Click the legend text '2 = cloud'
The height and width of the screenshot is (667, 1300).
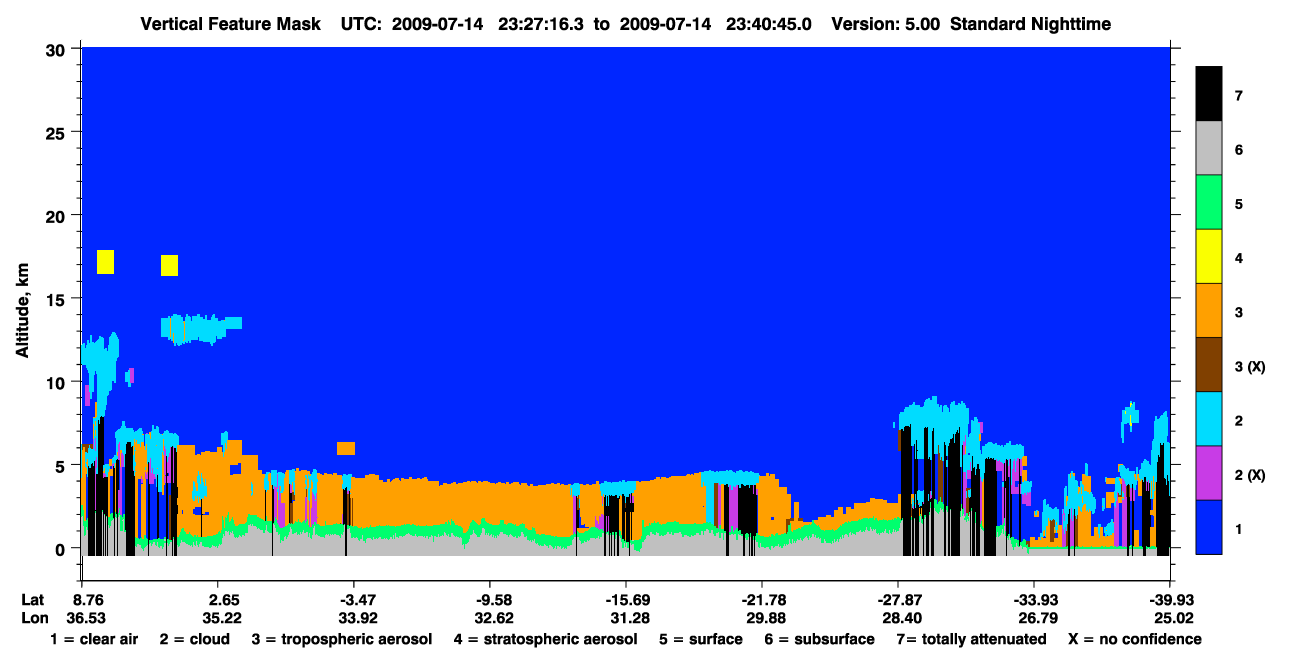point(194,639)
